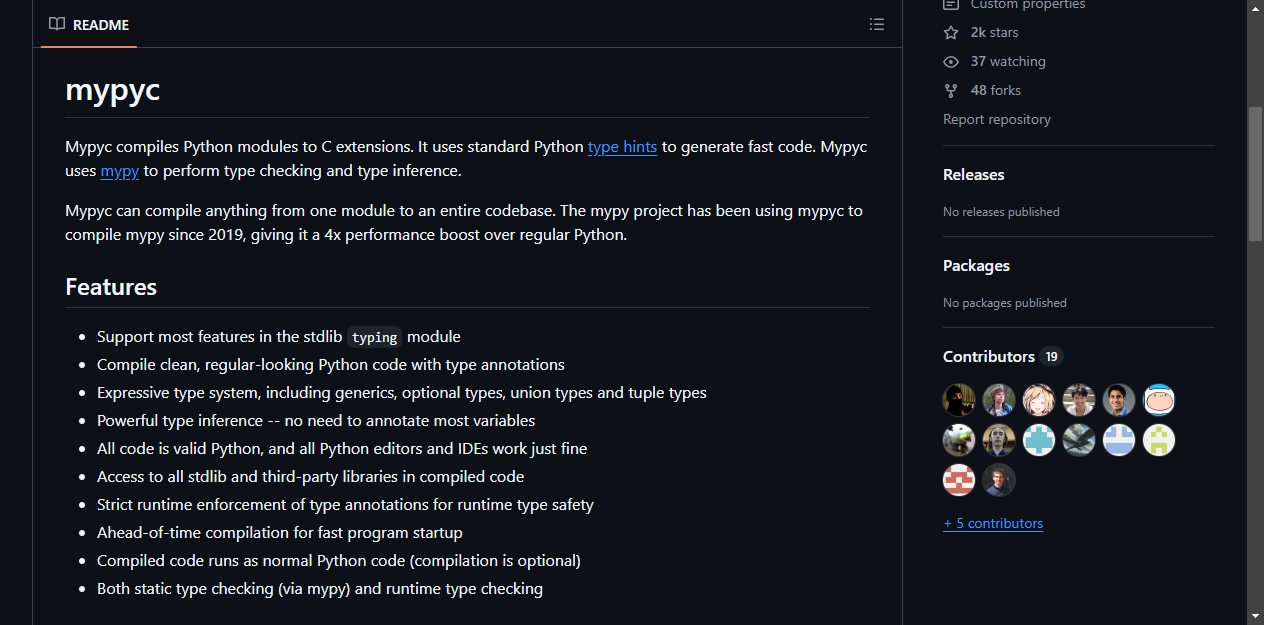Click the star icon next to 2k stars
Screen dimensions: 1264x625
[951, 32]
